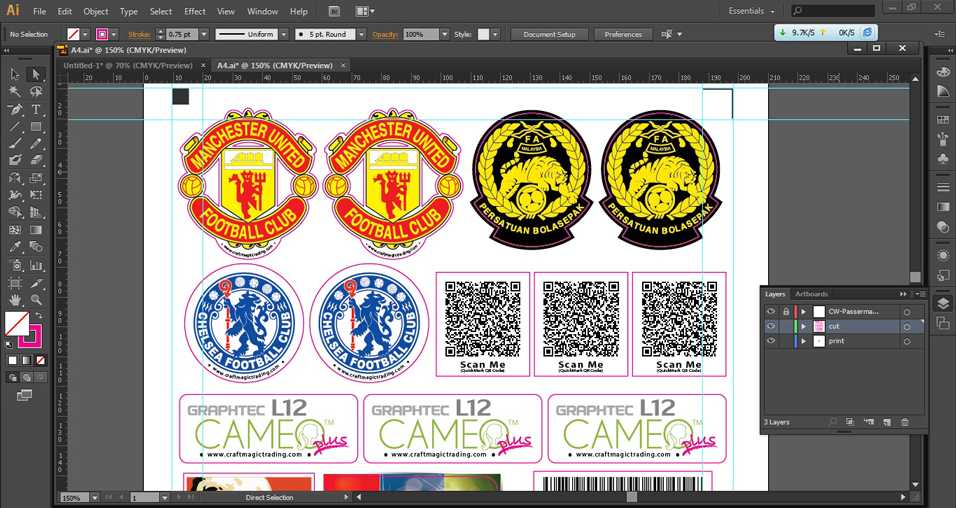Screen dimensions: 956x508
Task: Hide the cut layer with its eye icon
Action: (x=771, y=326)
